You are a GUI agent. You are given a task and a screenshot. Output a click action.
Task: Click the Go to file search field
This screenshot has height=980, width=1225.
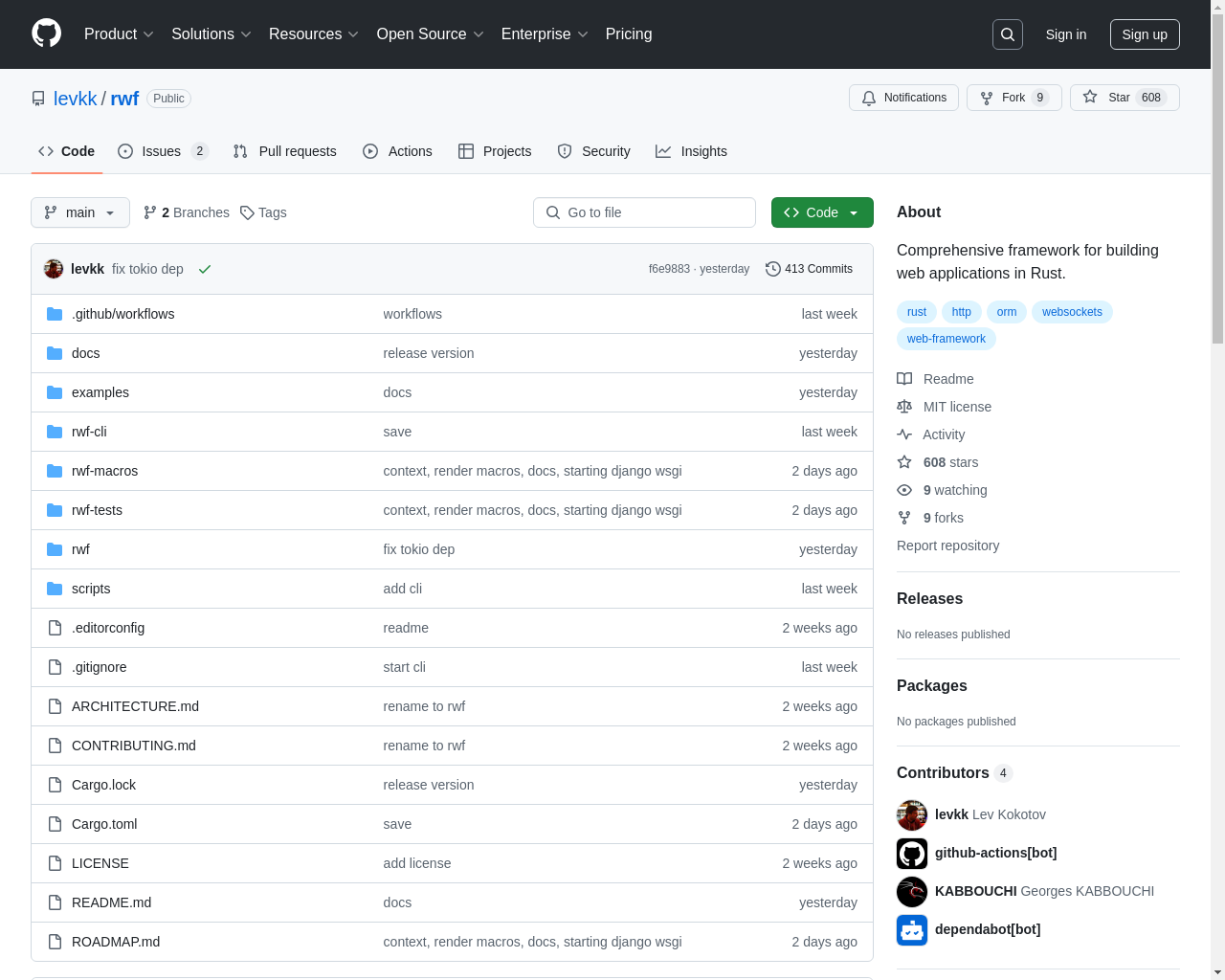coord(644,212)
